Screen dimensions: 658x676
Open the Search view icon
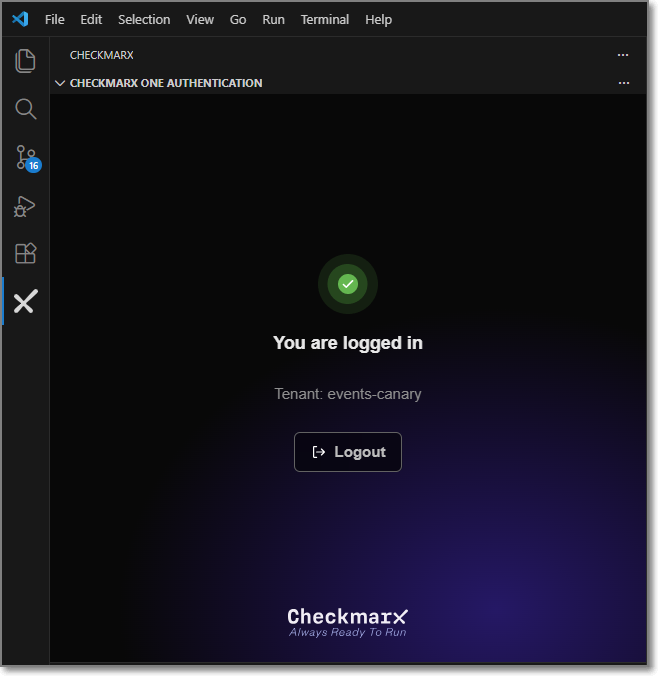(25, 109)
